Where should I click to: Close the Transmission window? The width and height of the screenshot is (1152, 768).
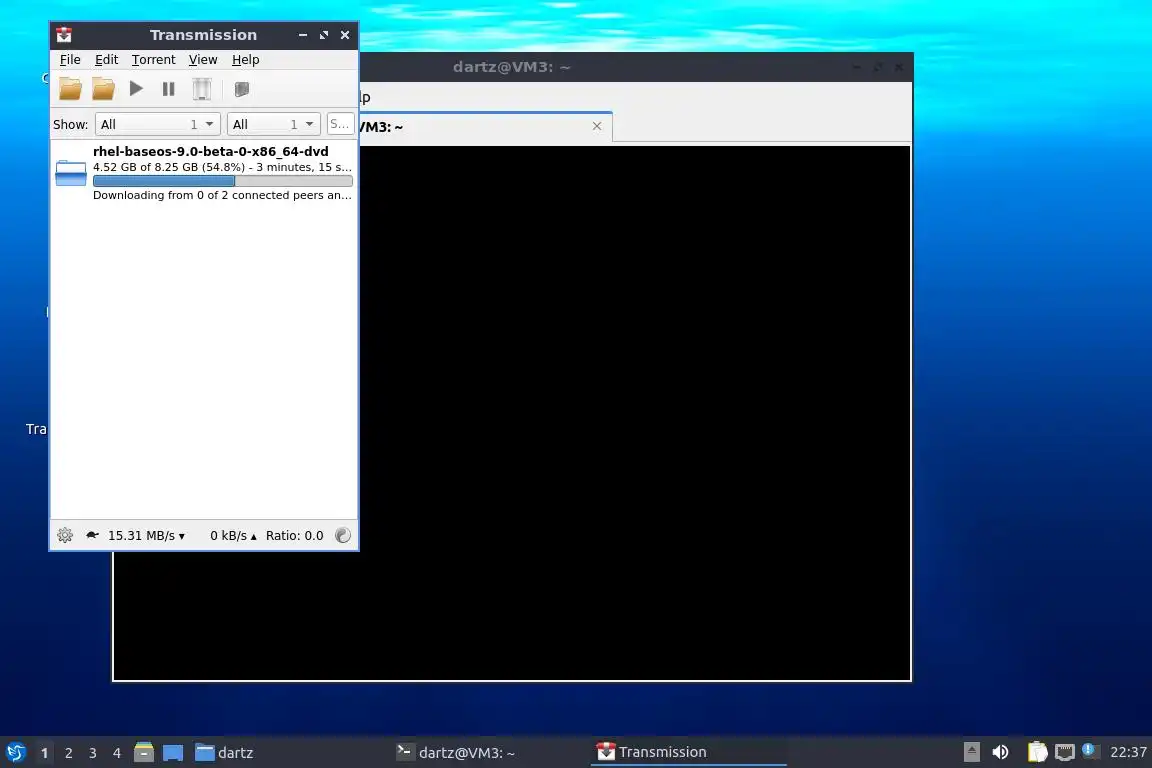[x=345, y=35]
